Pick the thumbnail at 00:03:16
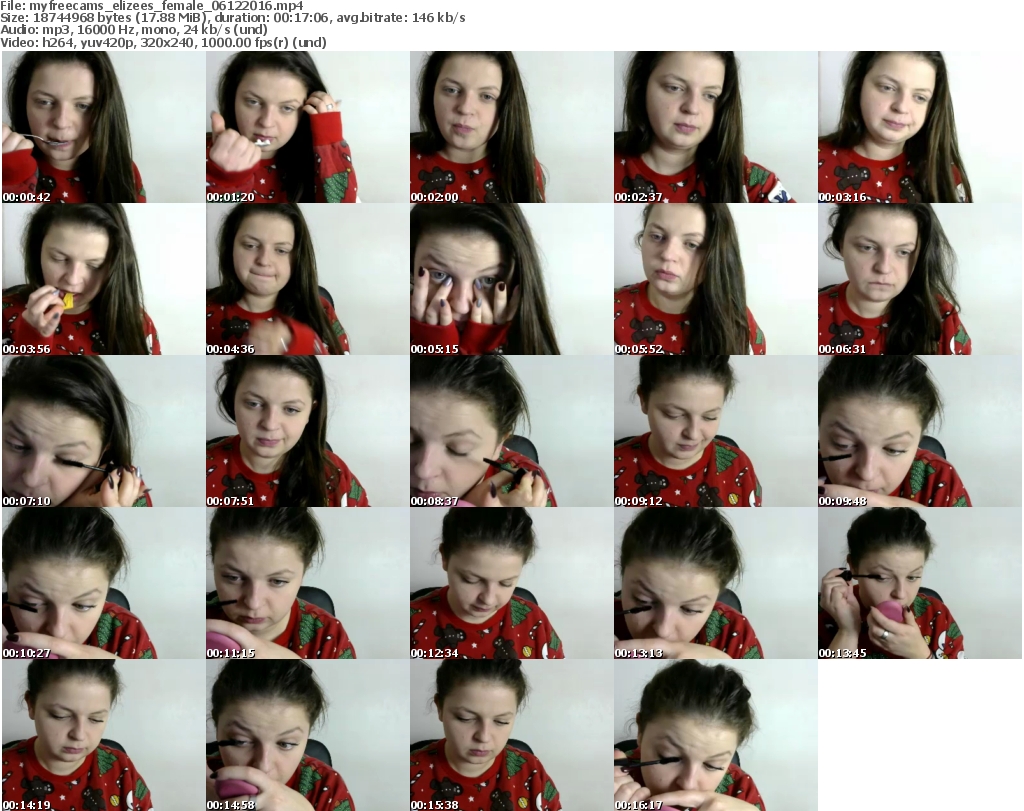 click(x=920, y=127)
